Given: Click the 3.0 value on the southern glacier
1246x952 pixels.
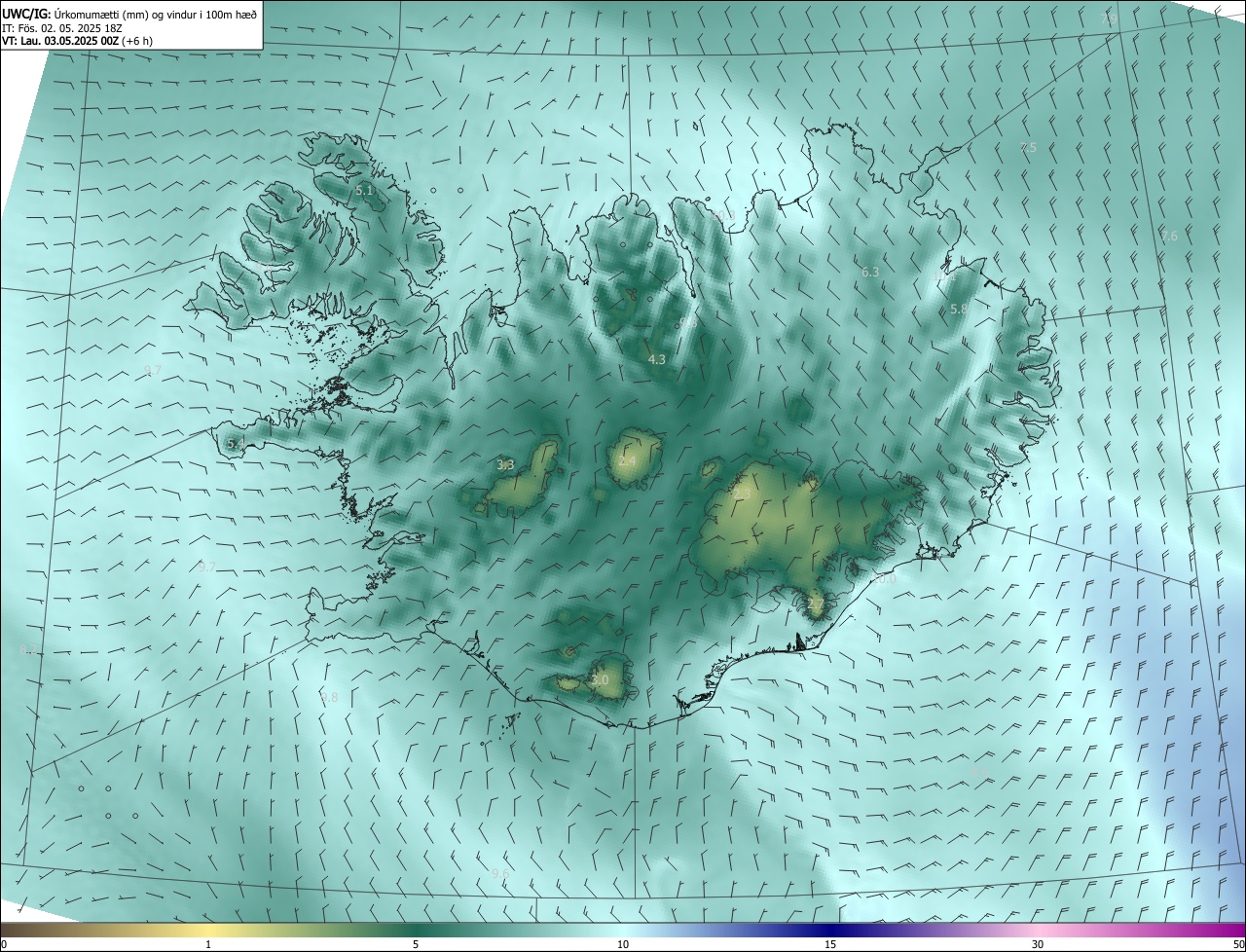Looking at the screenshot, I should tap(600, 680).
